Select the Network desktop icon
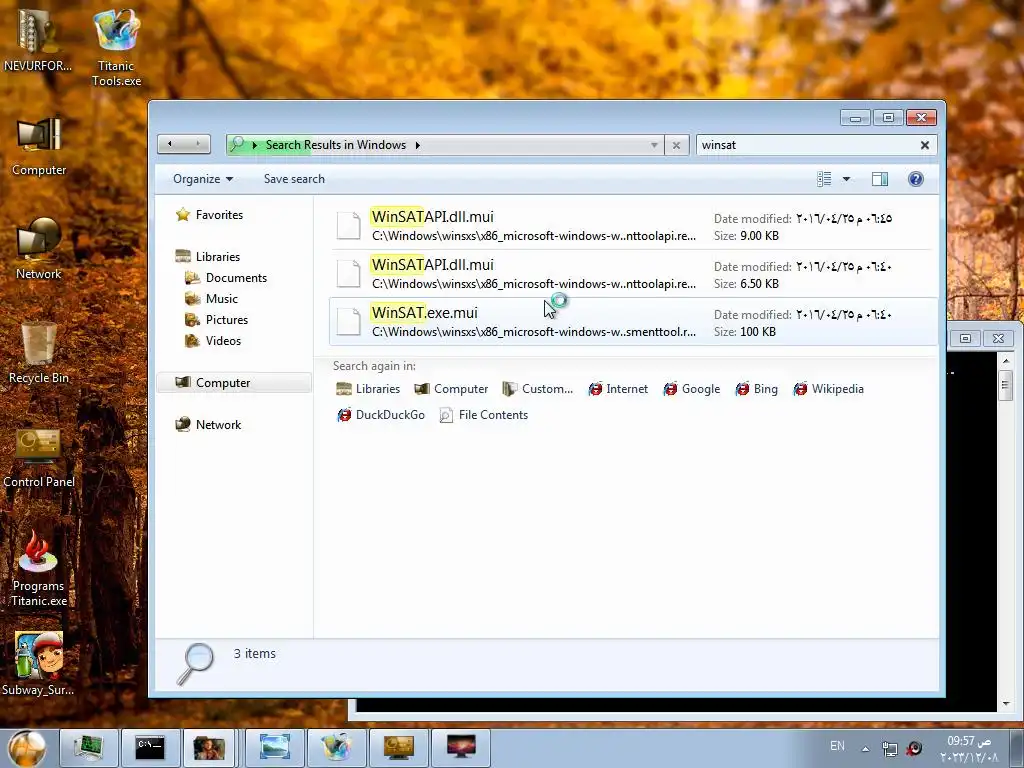Image resolution: width=1024 pixels, height=768 pixels. coord(39,250)
